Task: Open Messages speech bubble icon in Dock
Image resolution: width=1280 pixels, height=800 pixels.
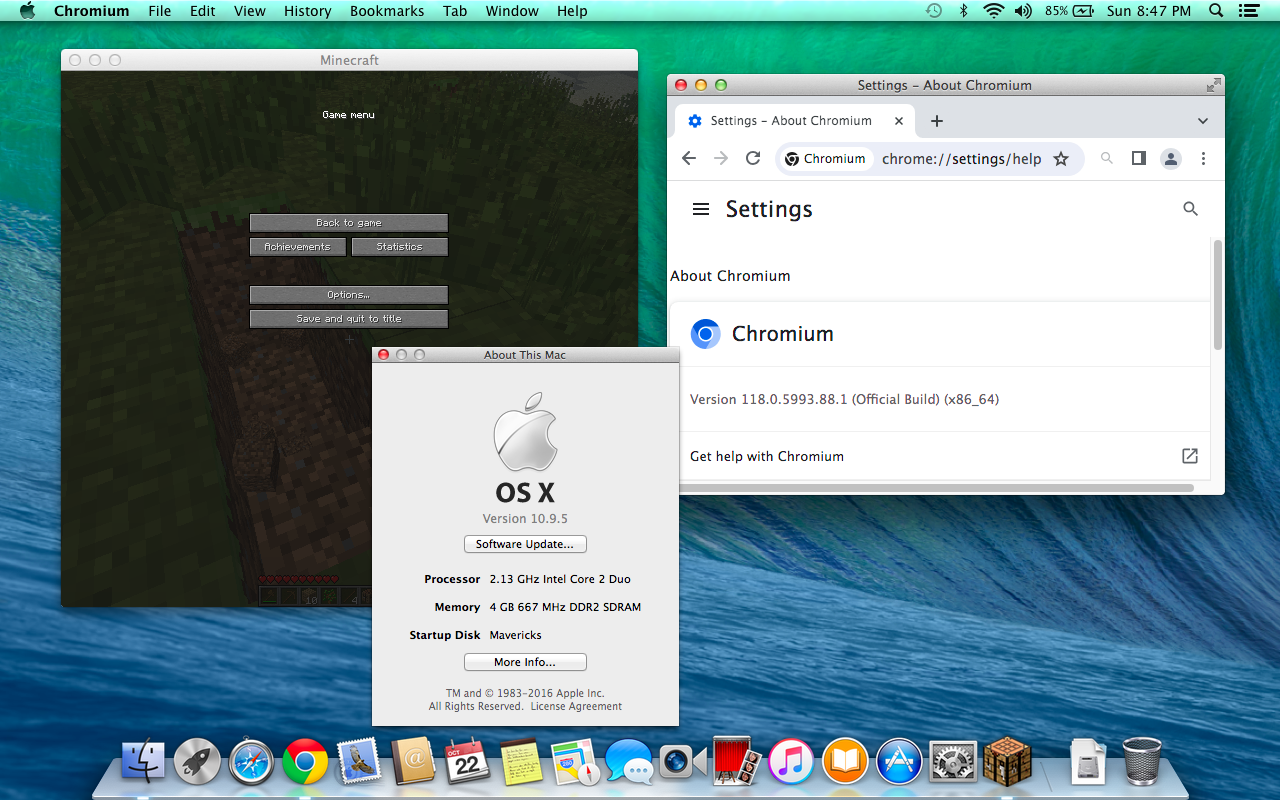Action: click(x=629, y=762)
